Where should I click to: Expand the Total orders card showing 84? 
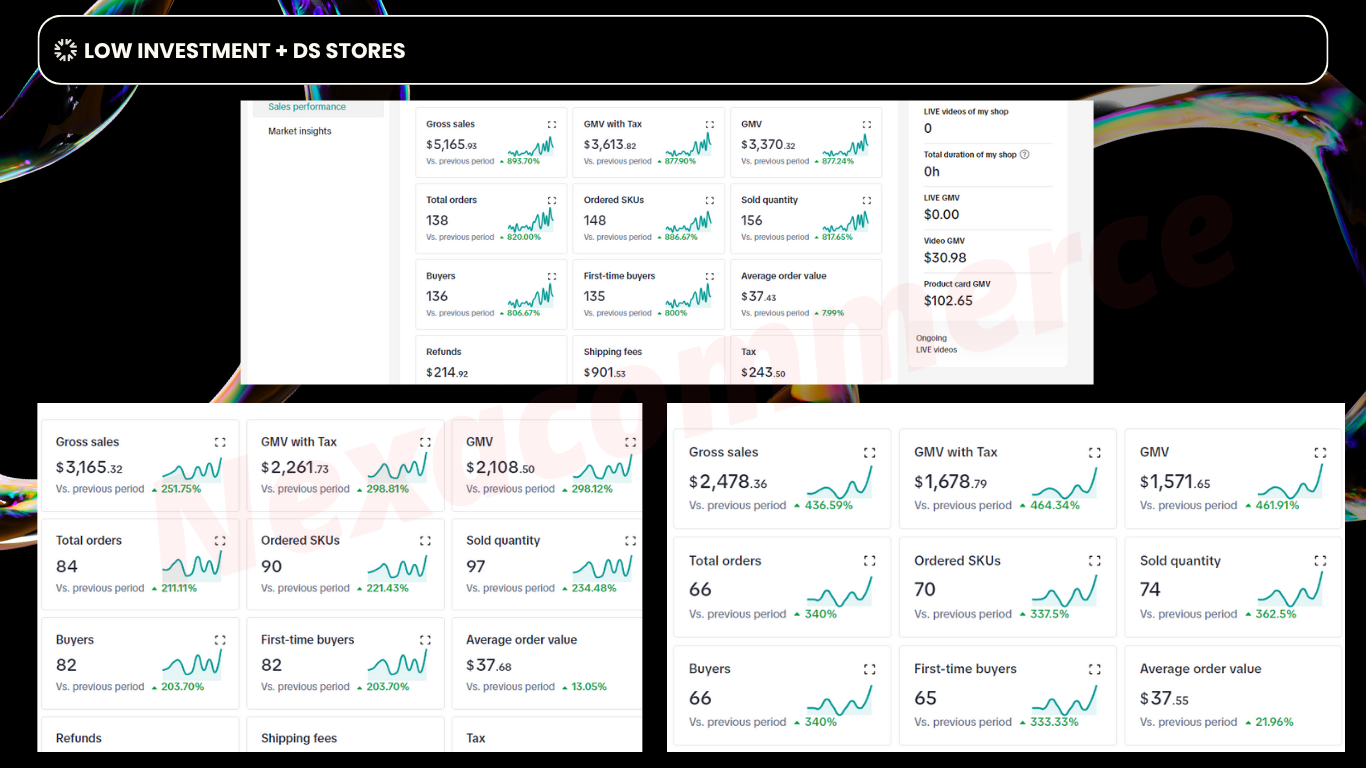pos(220,541)
